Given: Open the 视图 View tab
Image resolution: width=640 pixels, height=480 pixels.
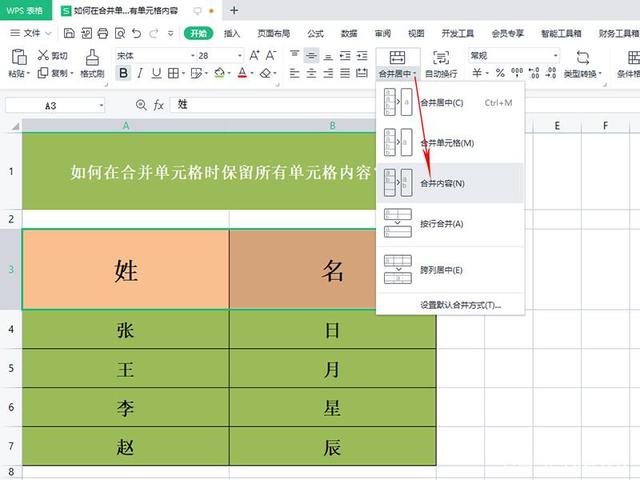Looking at the screenshot, I should click(x=416, y=33).
